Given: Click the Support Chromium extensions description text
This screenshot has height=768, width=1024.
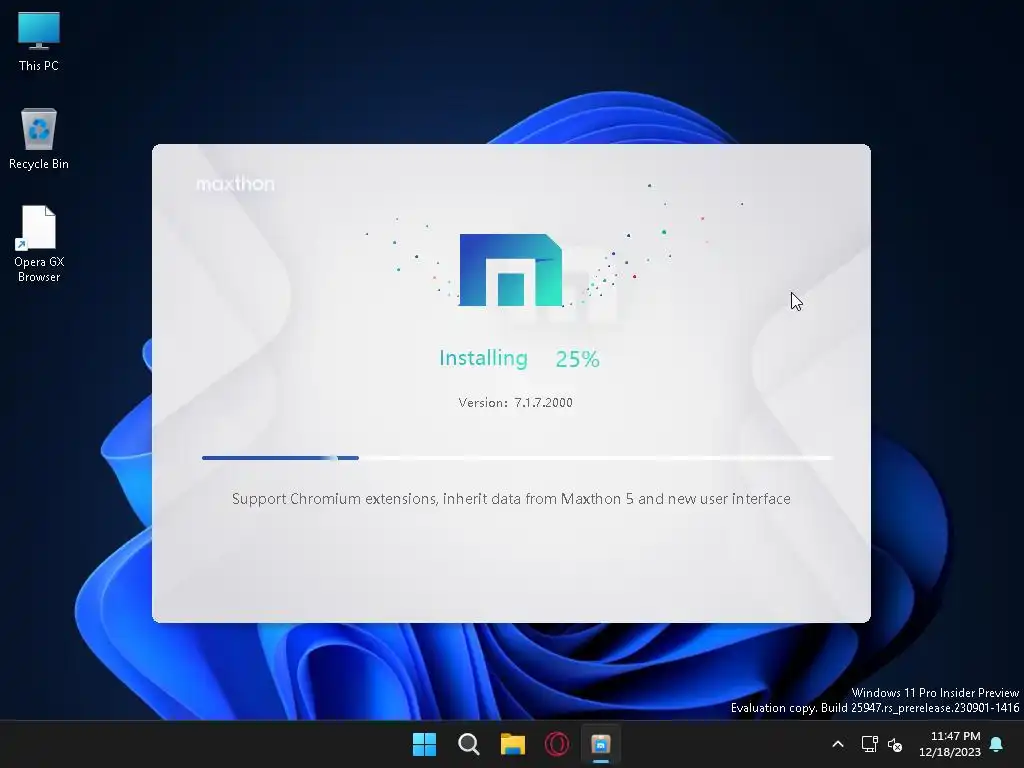Looking at the screenshot, I should (x=511, y=499).
